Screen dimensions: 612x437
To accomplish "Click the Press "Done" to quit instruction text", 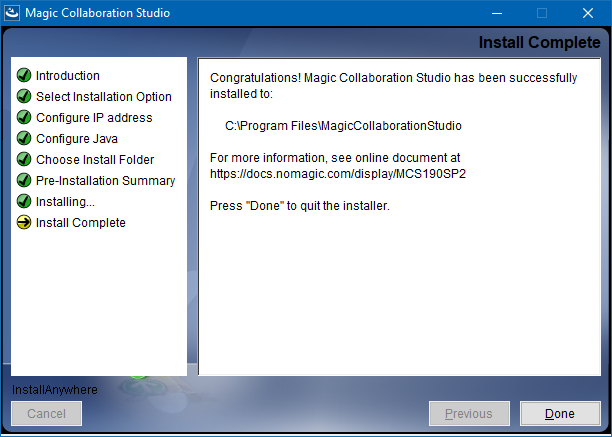I will point(300,206).
